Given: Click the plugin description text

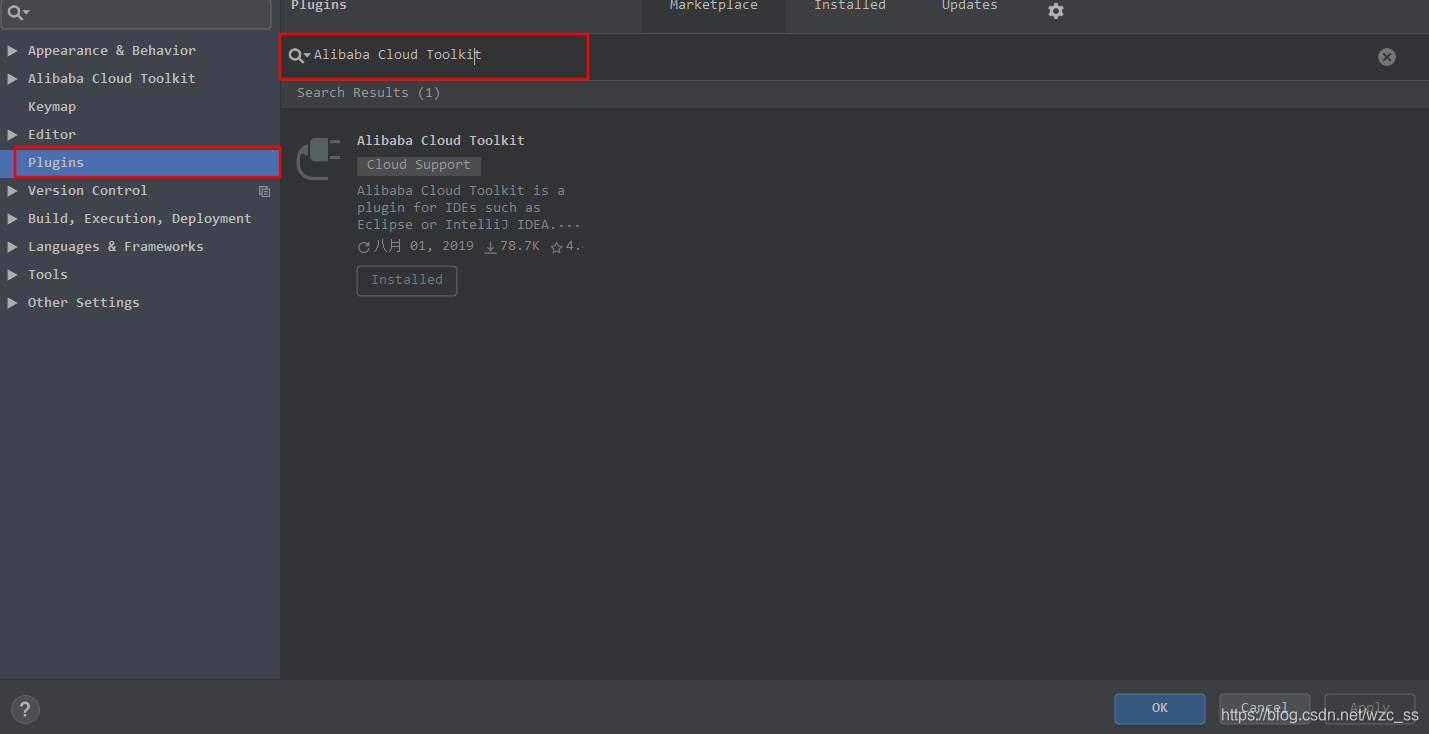Looking at the screenshot, I should (x=468, y=208).
